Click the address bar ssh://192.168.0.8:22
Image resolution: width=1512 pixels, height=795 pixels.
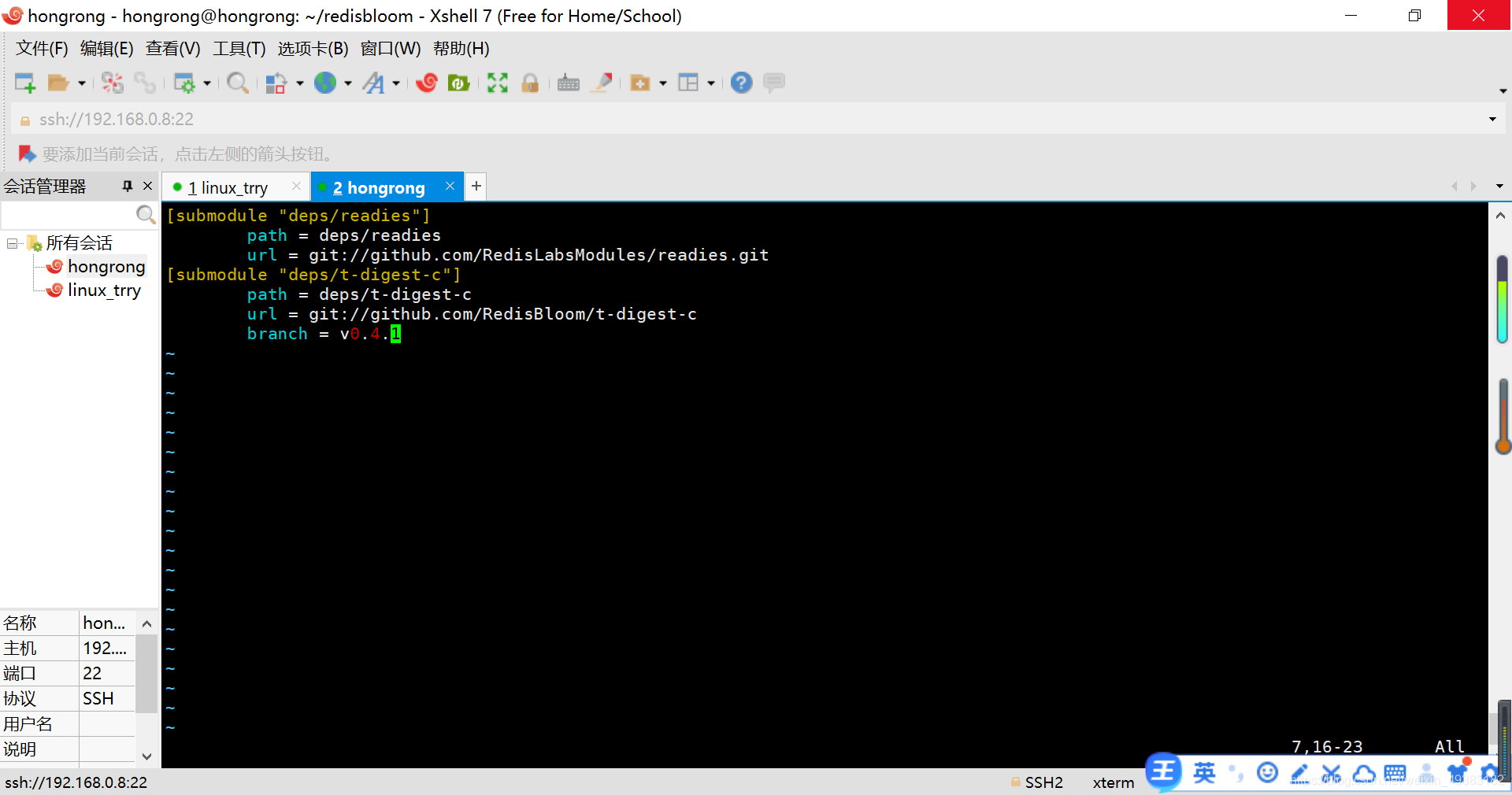pyautogui.click(x=117, y=120)
